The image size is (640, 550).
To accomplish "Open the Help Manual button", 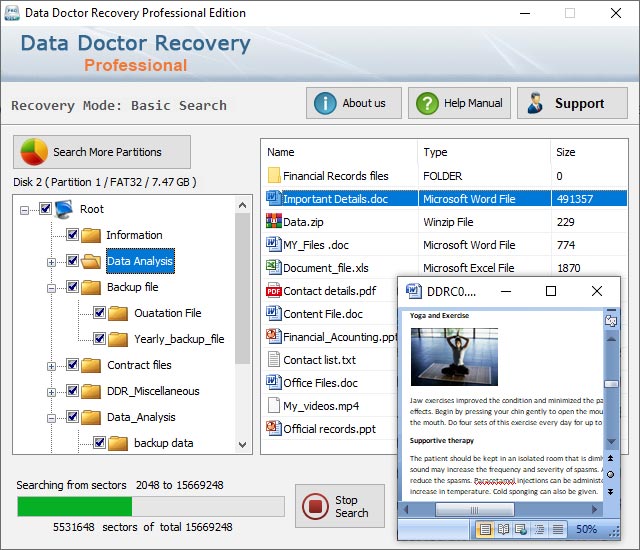I will pyautogui.click(x=459, y=103).
